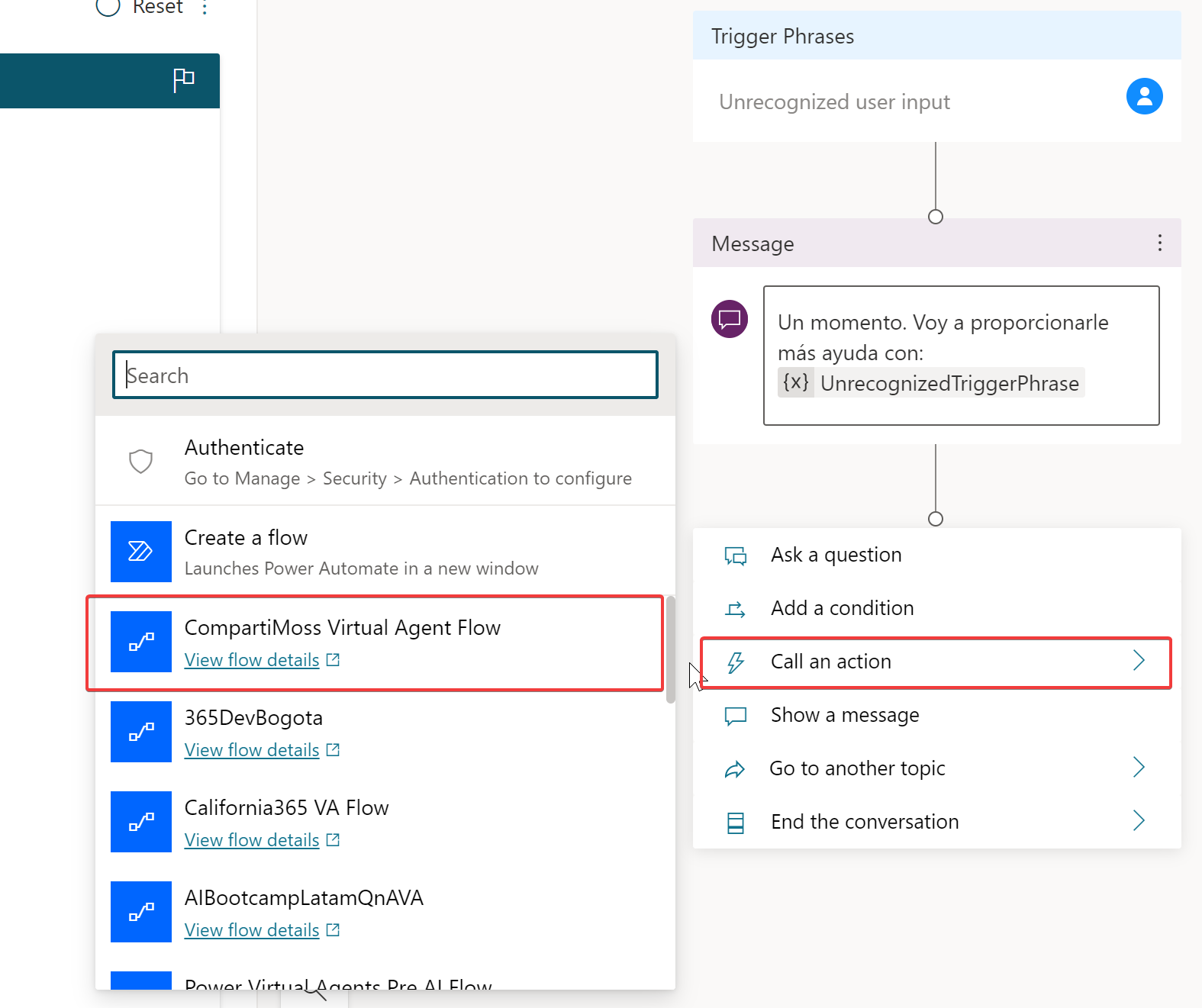Viewport: 1202px width, 1008px height.
Task: Click the Create a flow Power Automate icon
Action: (141, 552)
